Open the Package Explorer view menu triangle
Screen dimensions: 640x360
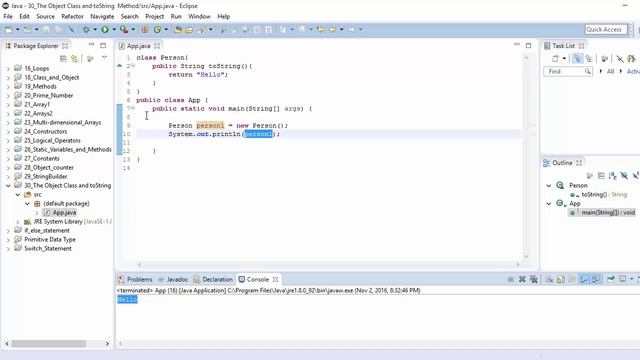click(x=104, y=58)
